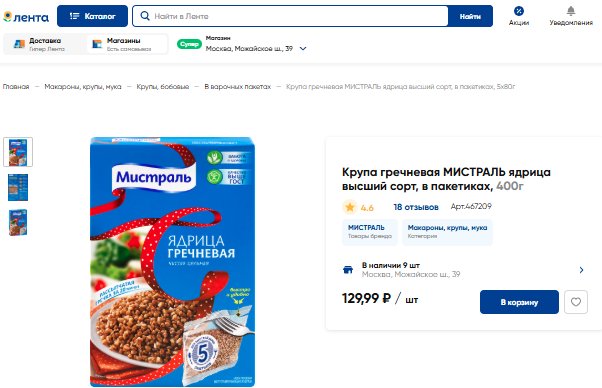Open the 18 отзывов link
Screen dimensions: 602x388
point(416,207)
